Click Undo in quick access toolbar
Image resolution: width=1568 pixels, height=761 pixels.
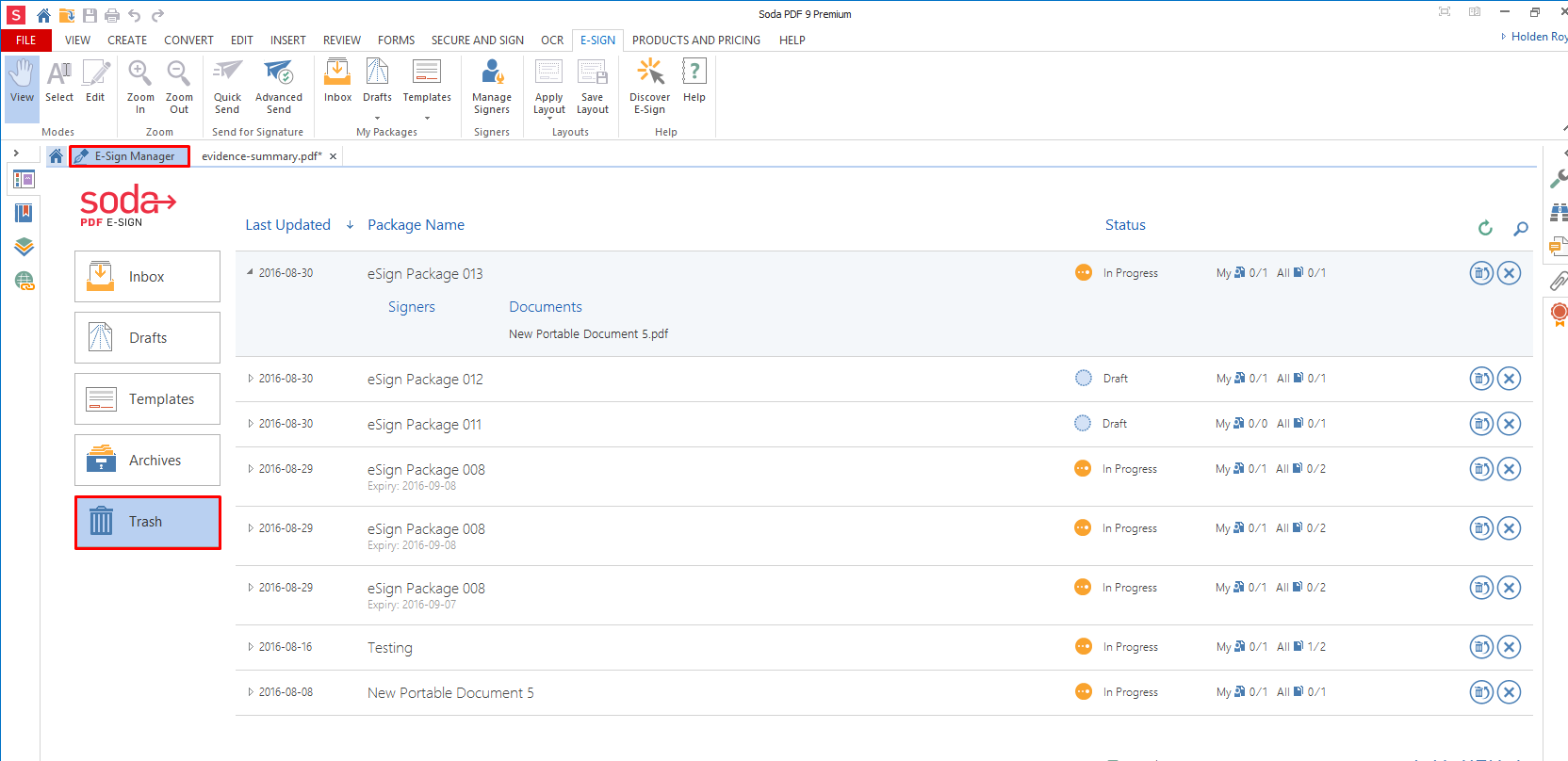coord(135,15)
